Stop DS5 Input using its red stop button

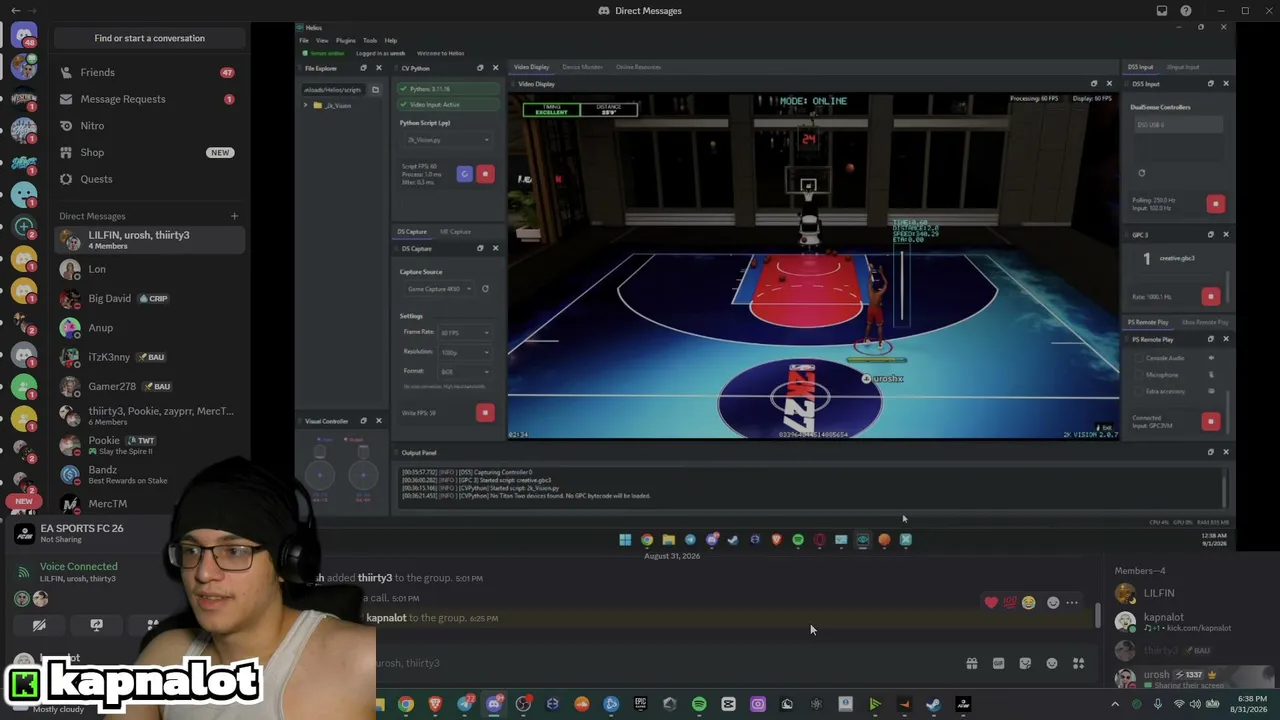click(x=1216, y=204)
